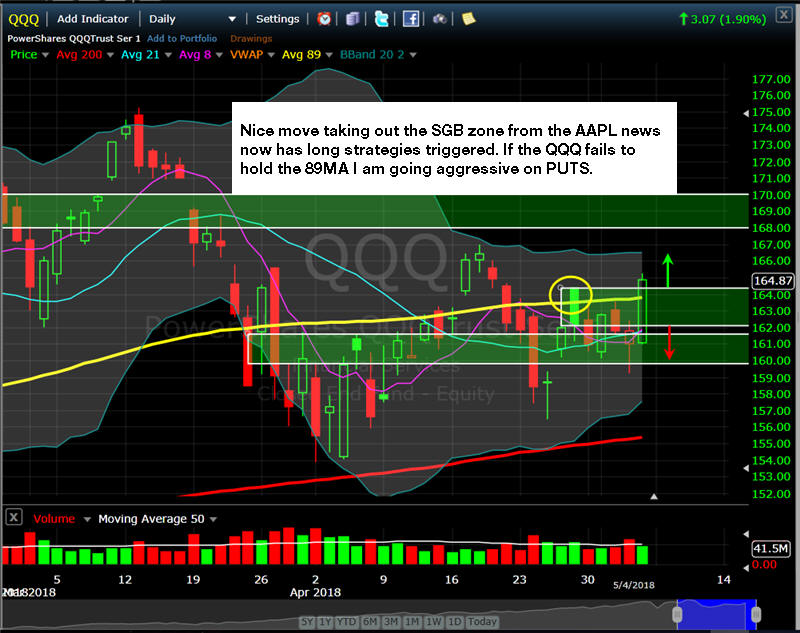This screenshot has width=800, height=633.
Task: Click the binoculars icon in toolbar
Action: click(439, 19)
